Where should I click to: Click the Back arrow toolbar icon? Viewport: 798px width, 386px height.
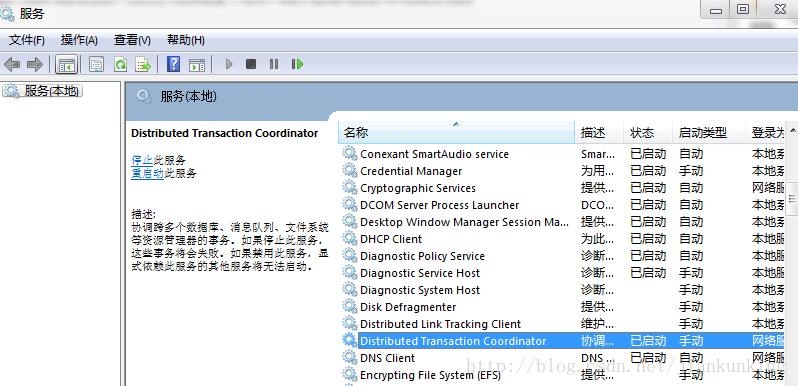[12, 64]
